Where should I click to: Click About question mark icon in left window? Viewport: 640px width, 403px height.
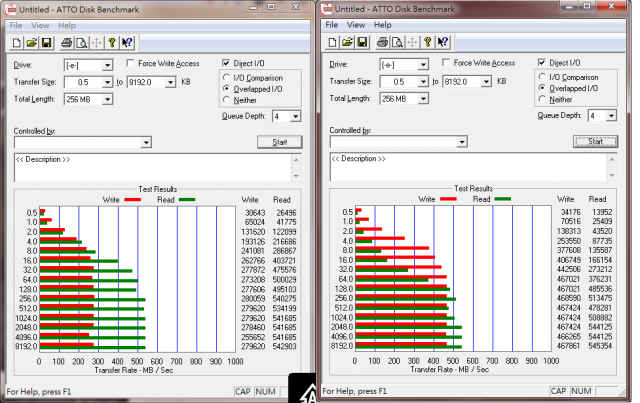click(x=111, y=43)
